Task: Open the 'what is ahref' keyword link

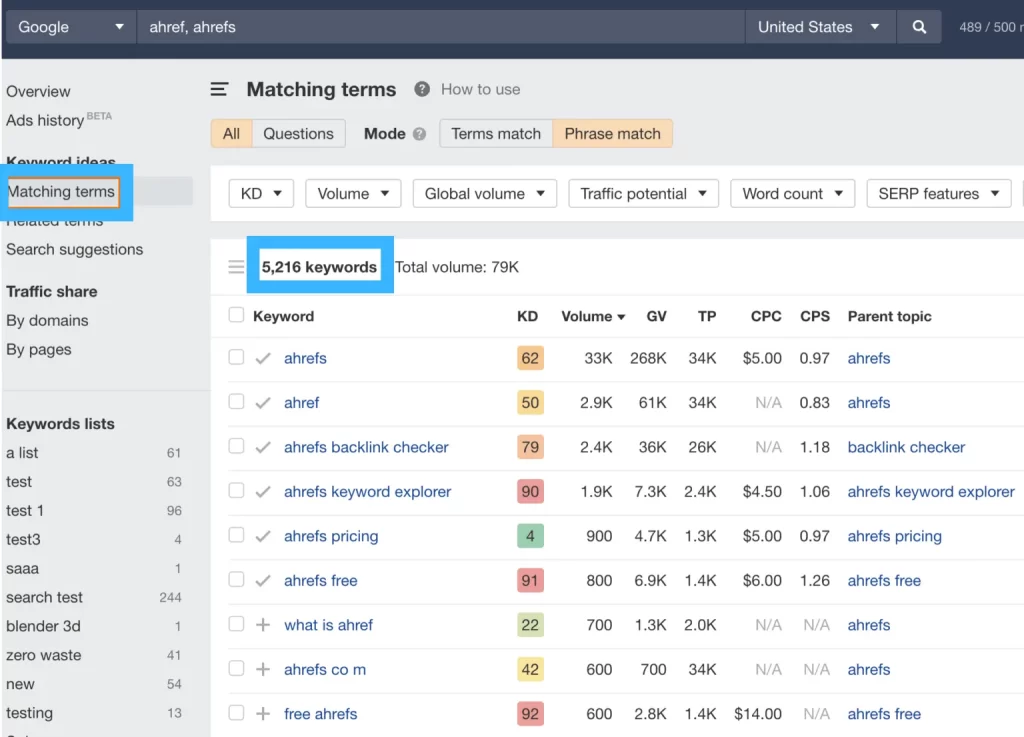Action: tap(328, 625)
